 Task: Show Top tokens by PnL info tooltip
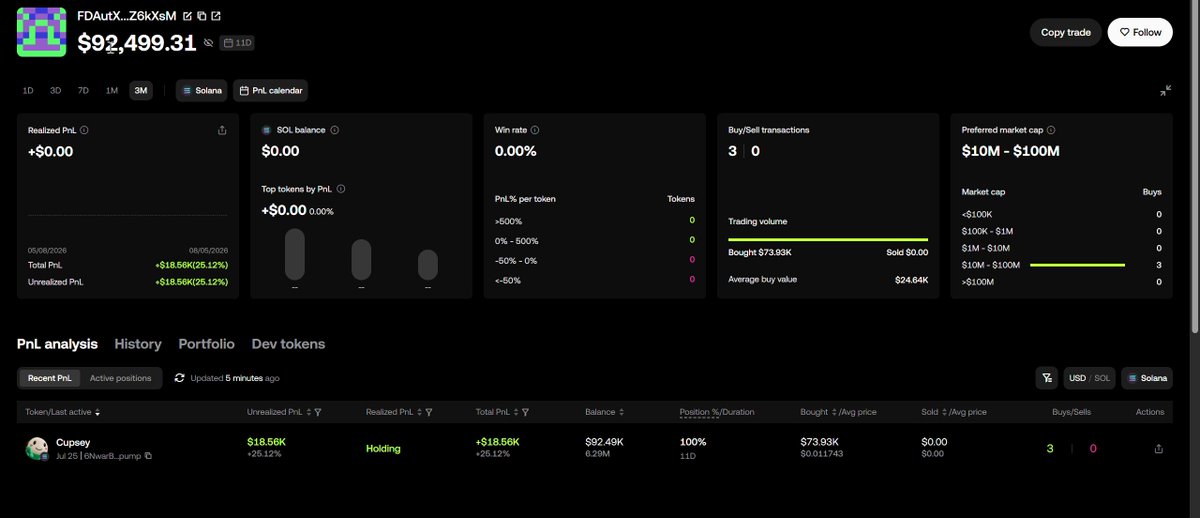[x=343, y=188]
